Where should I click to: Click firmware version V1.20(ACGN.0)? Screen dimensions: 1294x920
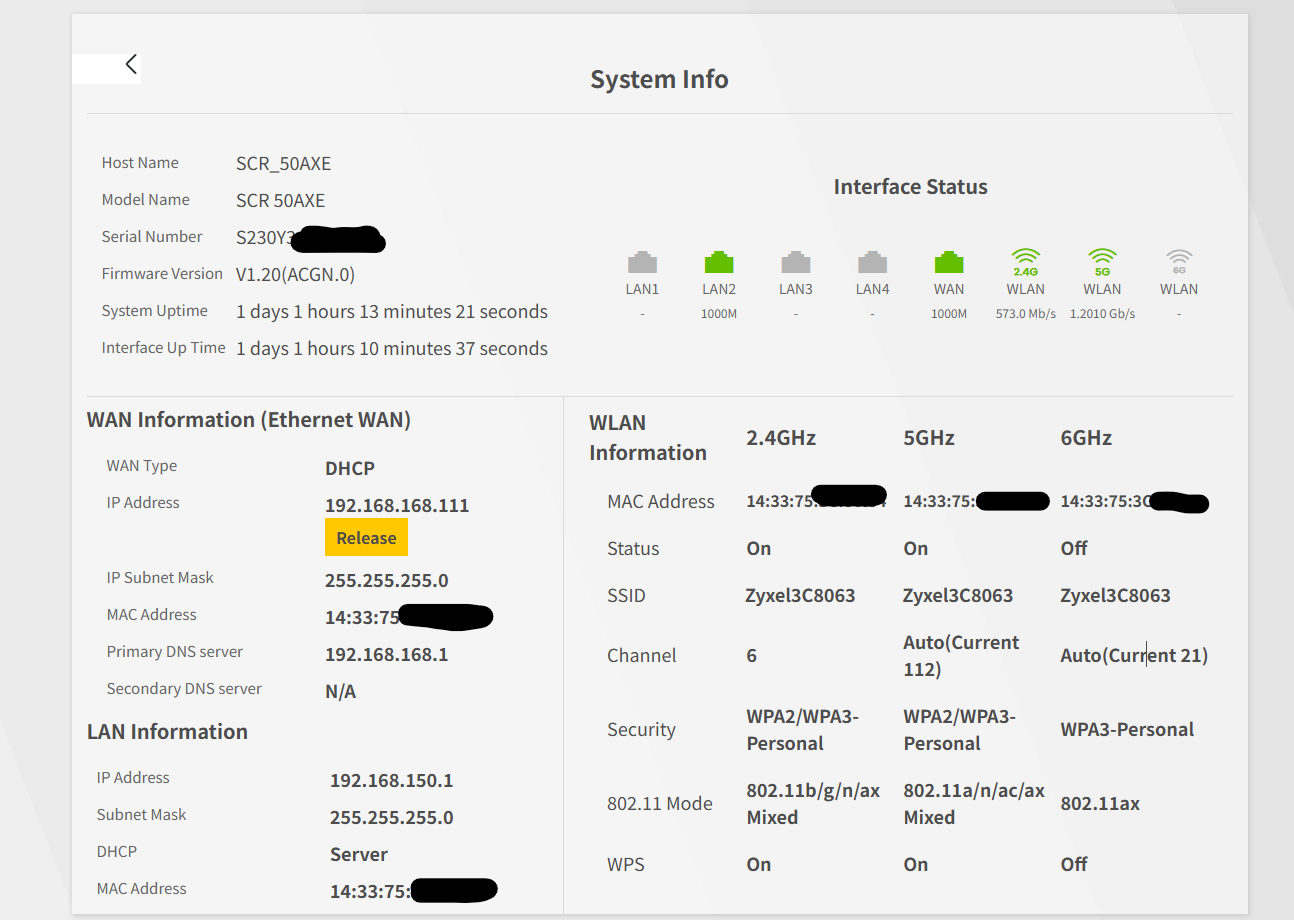[x=295, y=274]
